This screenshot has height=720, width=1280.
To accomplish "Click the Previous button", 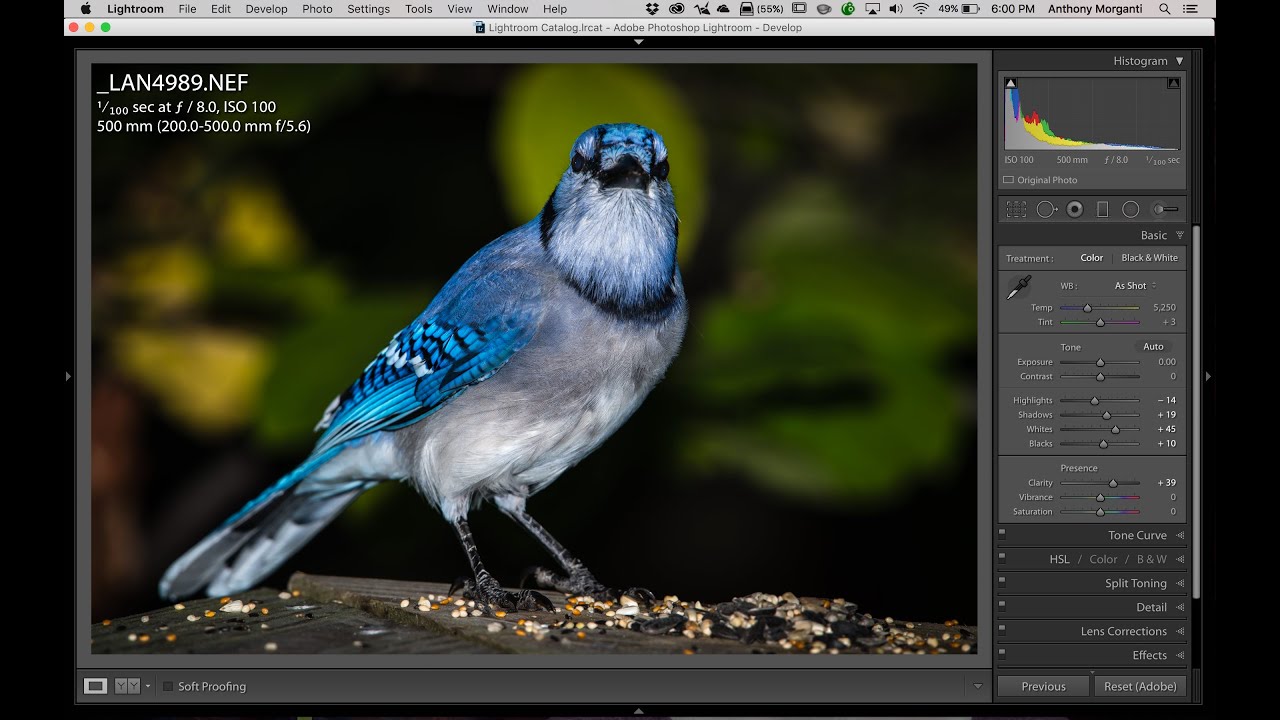I will click(x=1044, y=686).
